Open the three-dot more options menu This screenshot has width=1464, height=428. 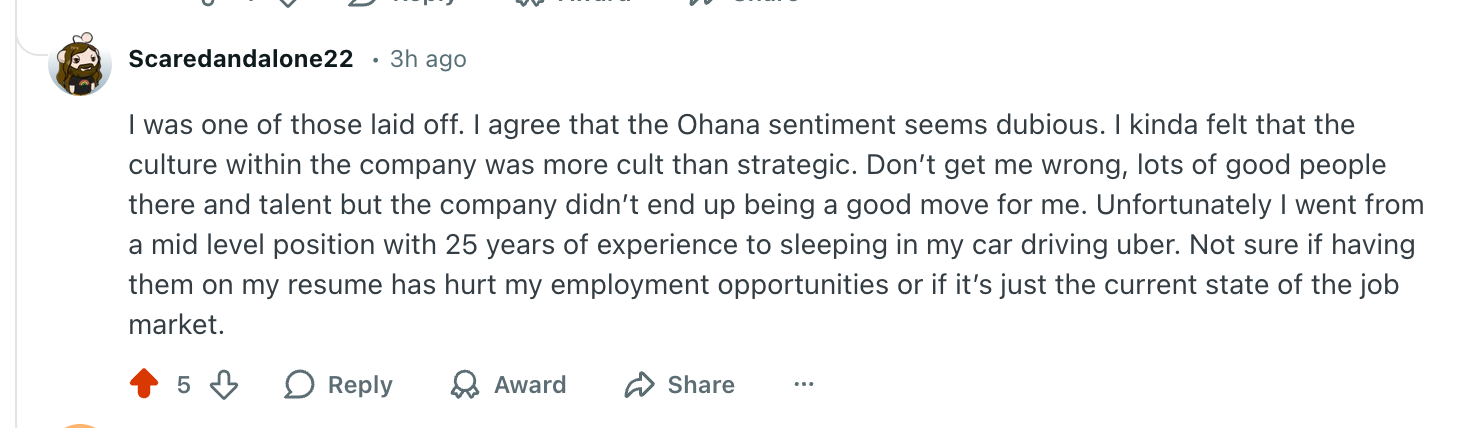coord(803,385)
